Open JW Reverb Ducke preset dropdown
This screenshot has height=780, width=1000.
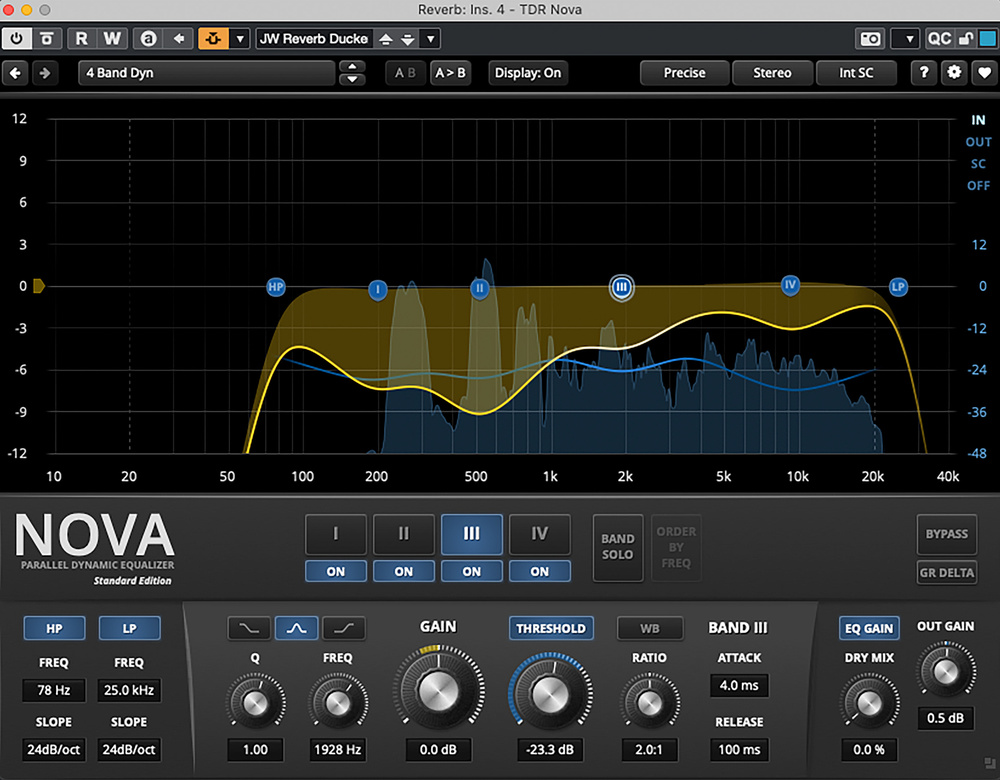click(x=429, y=39)
